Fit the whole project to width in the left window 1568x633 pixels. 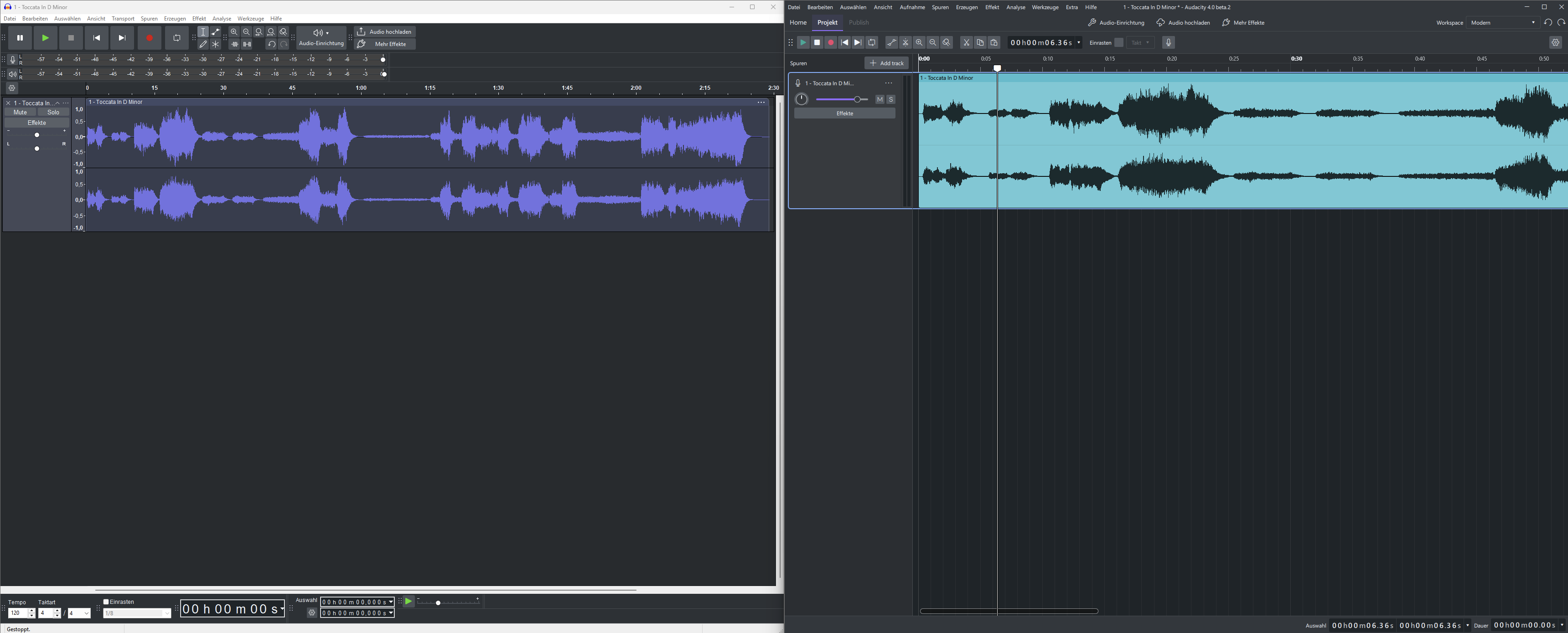click(x=271, y=31)
